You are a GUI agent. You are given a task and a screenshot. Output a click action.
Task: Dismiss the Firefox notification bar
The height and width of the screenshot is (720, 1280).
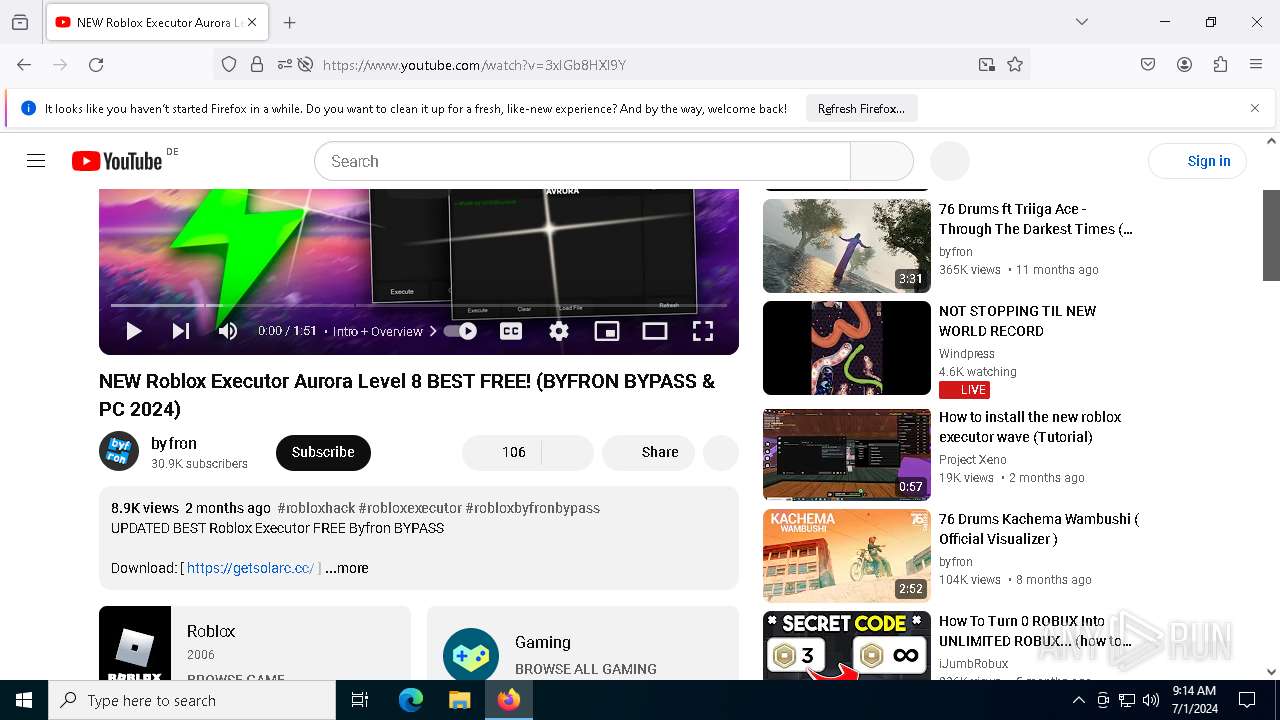[x=1255, y=108]
